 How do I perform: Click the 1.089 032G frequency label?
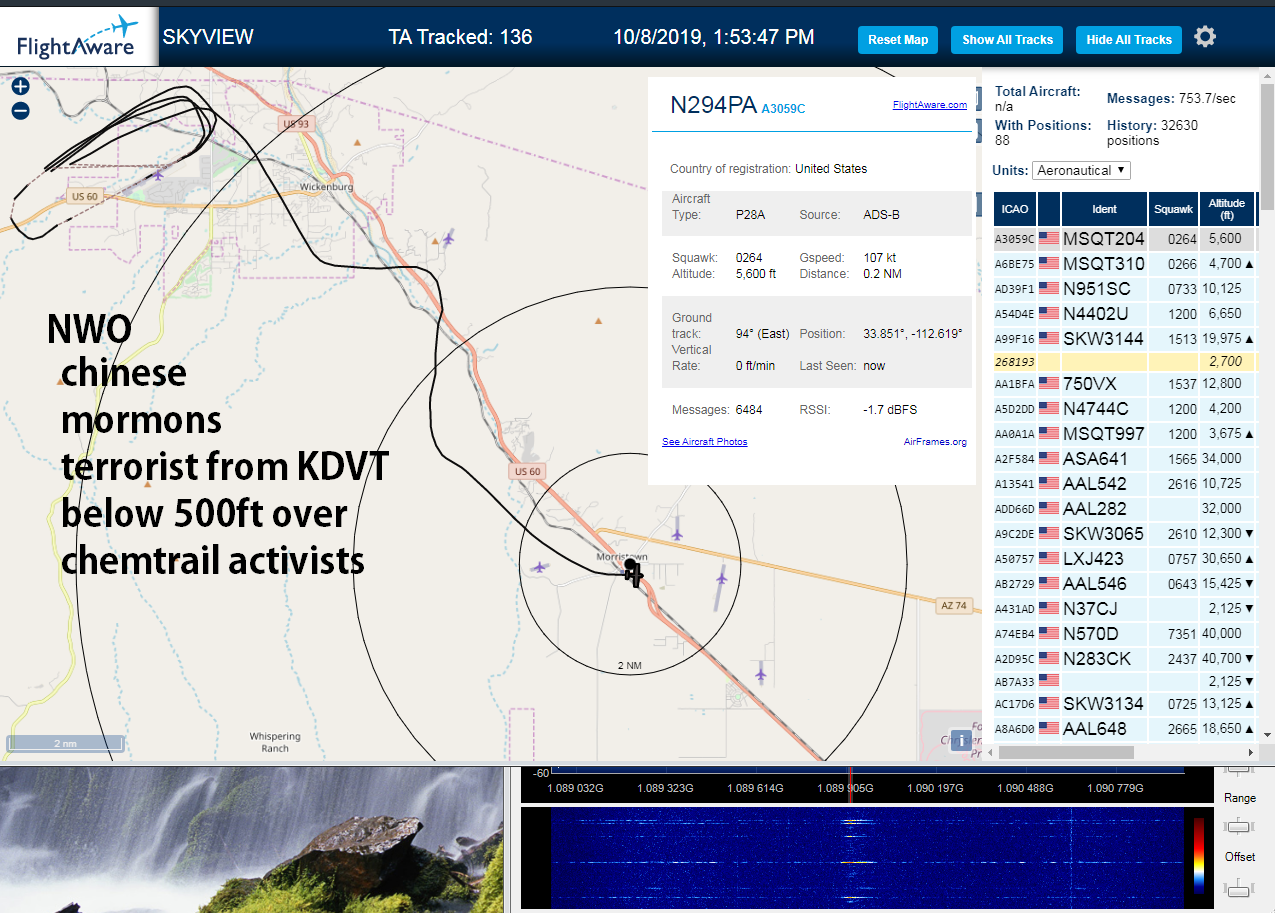[575, 789]
